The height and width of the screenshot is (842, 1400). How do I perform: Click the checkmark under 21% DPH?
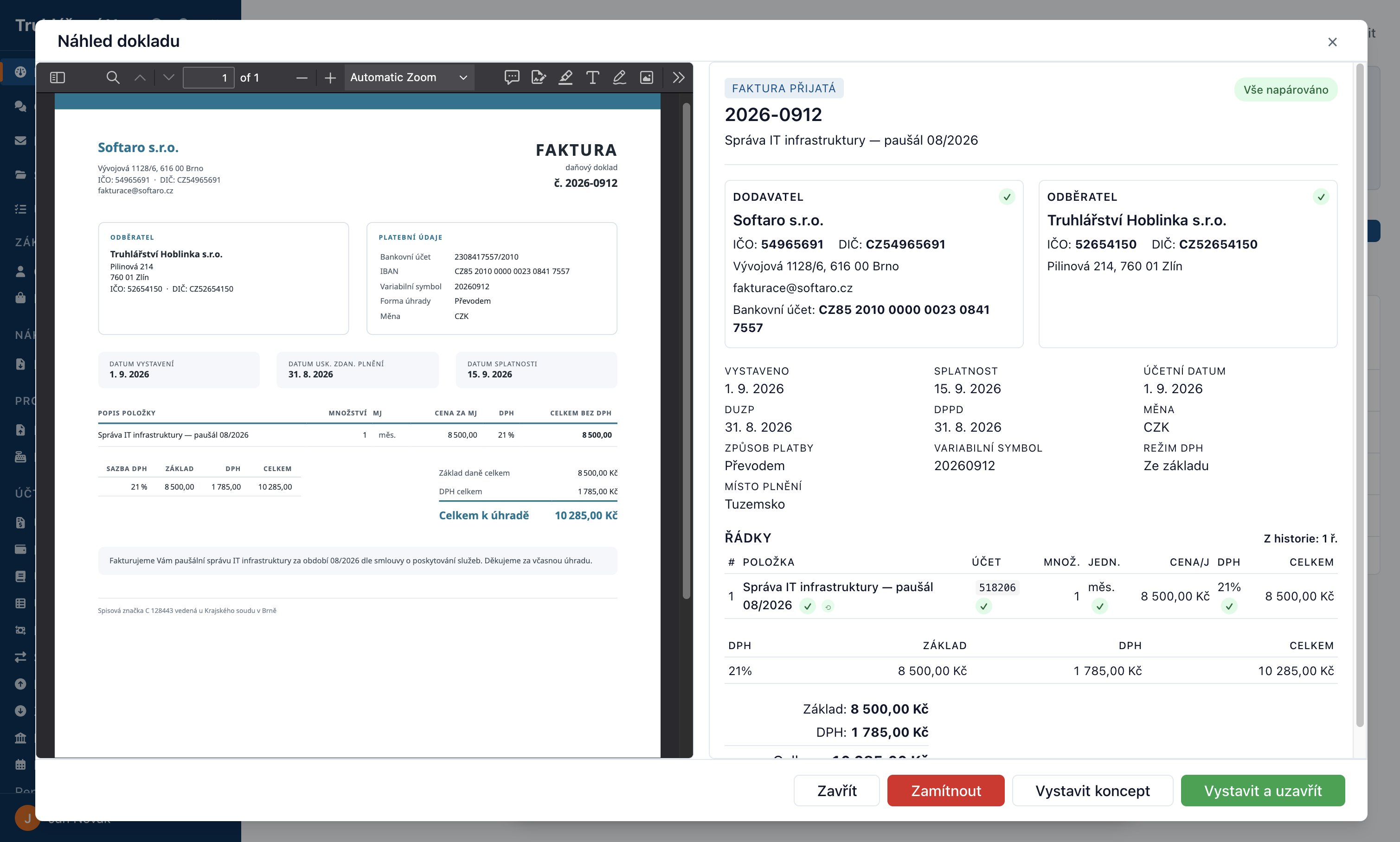coord(1229,606)
